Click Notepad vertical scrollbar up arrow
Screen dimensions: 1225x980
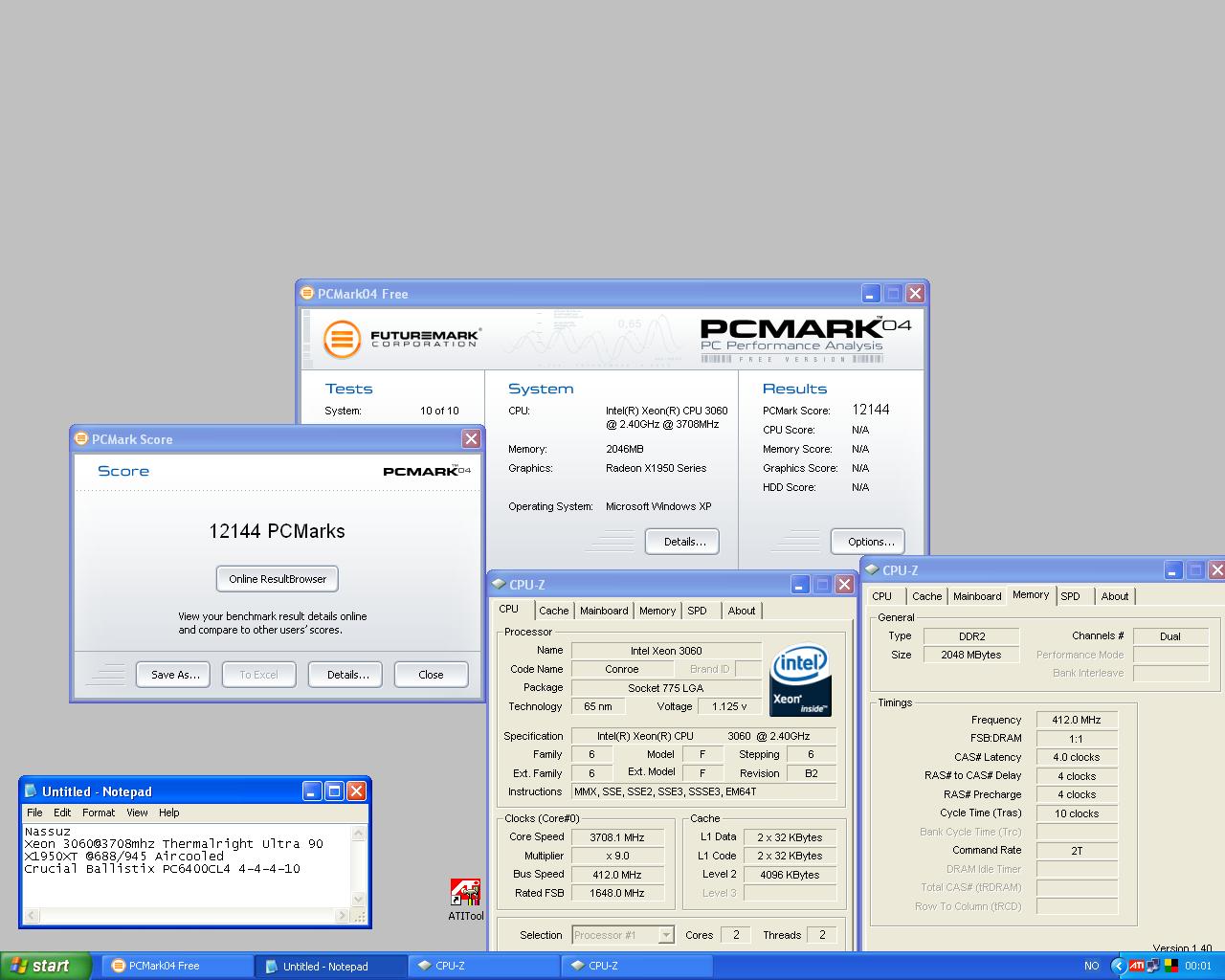(x=359, y=834)
